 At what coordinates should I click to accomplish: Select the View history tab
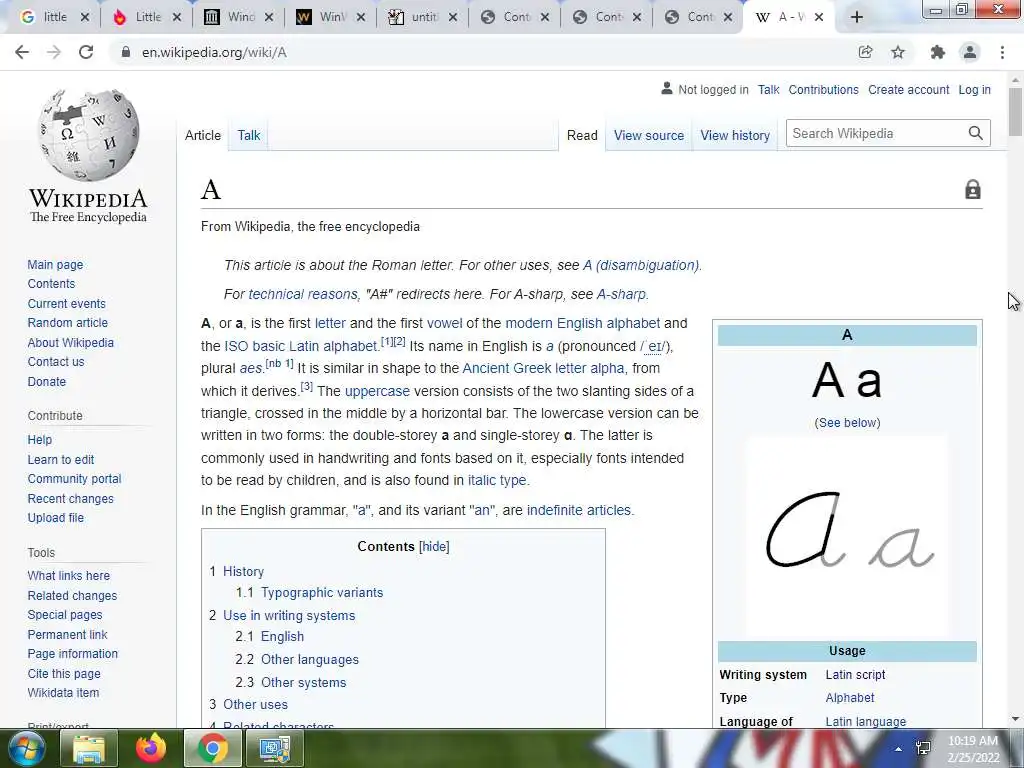tap(735, 135)
